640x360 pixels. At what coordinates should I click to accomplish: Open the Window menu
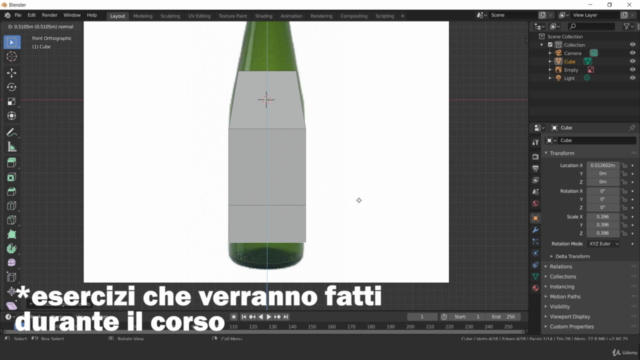click(72, 15)
